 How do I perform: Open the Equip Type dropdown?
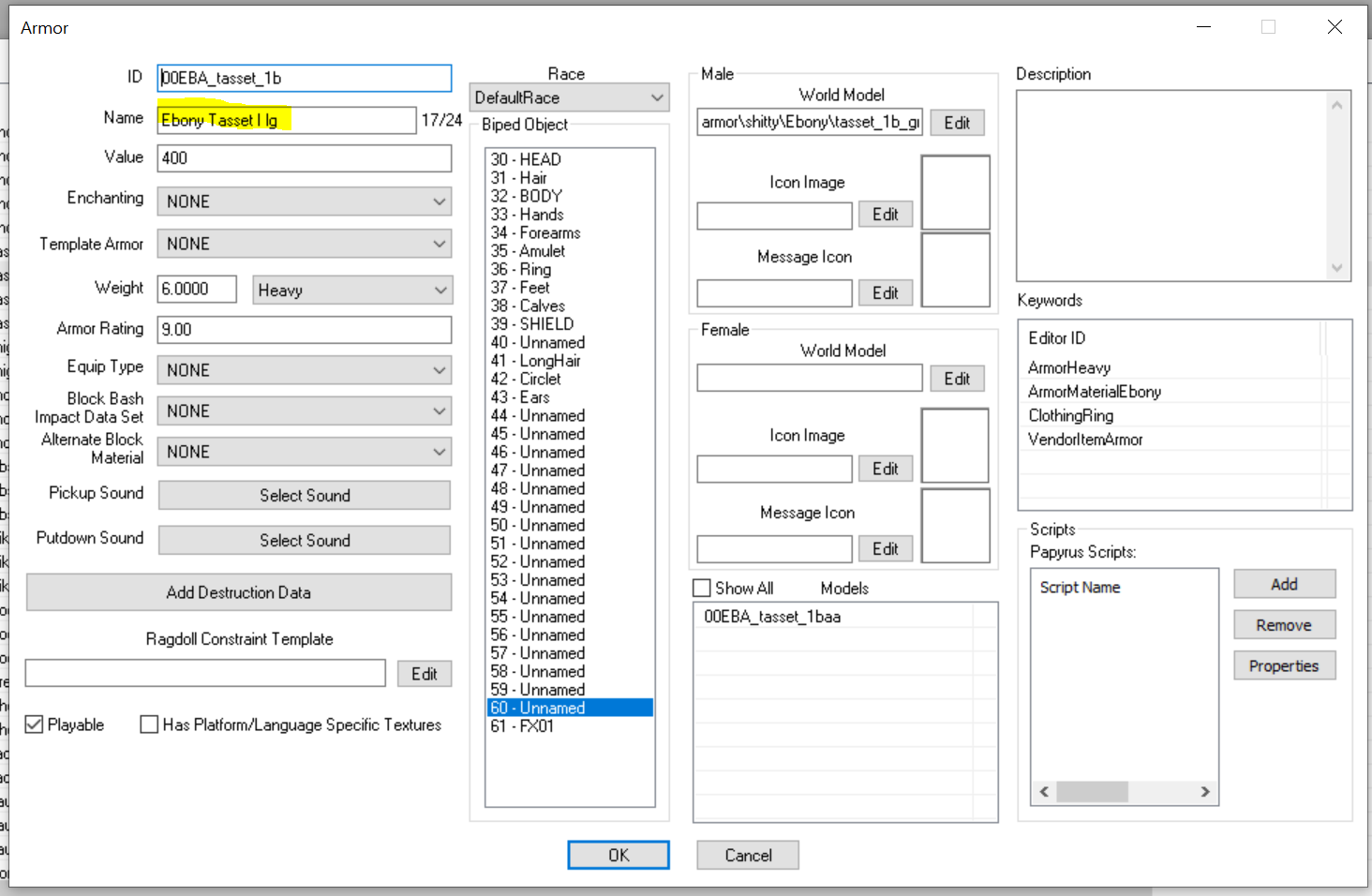coord(305,370)
